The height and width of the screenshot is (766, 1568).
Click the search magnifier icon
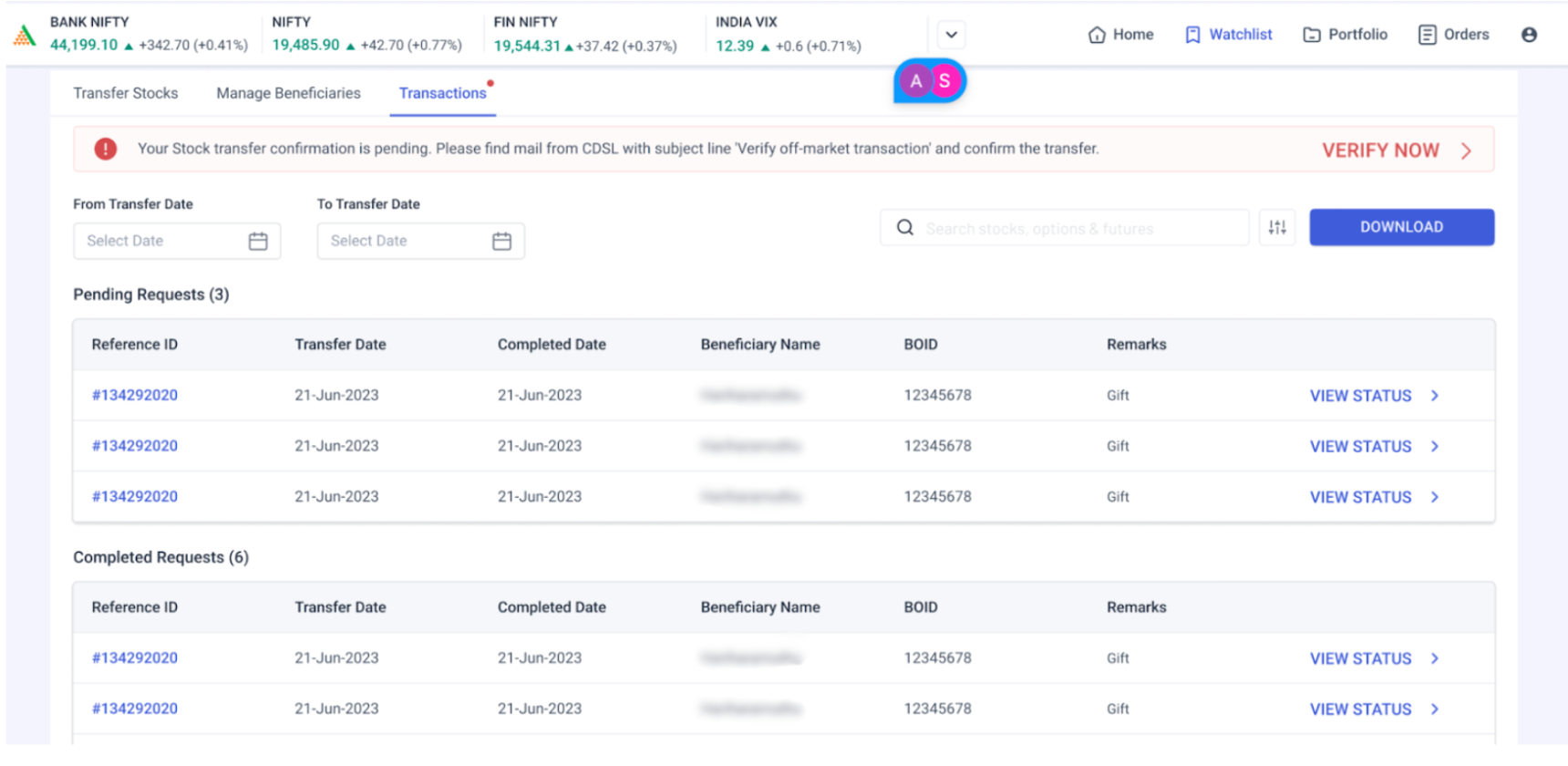pos(904,227)
